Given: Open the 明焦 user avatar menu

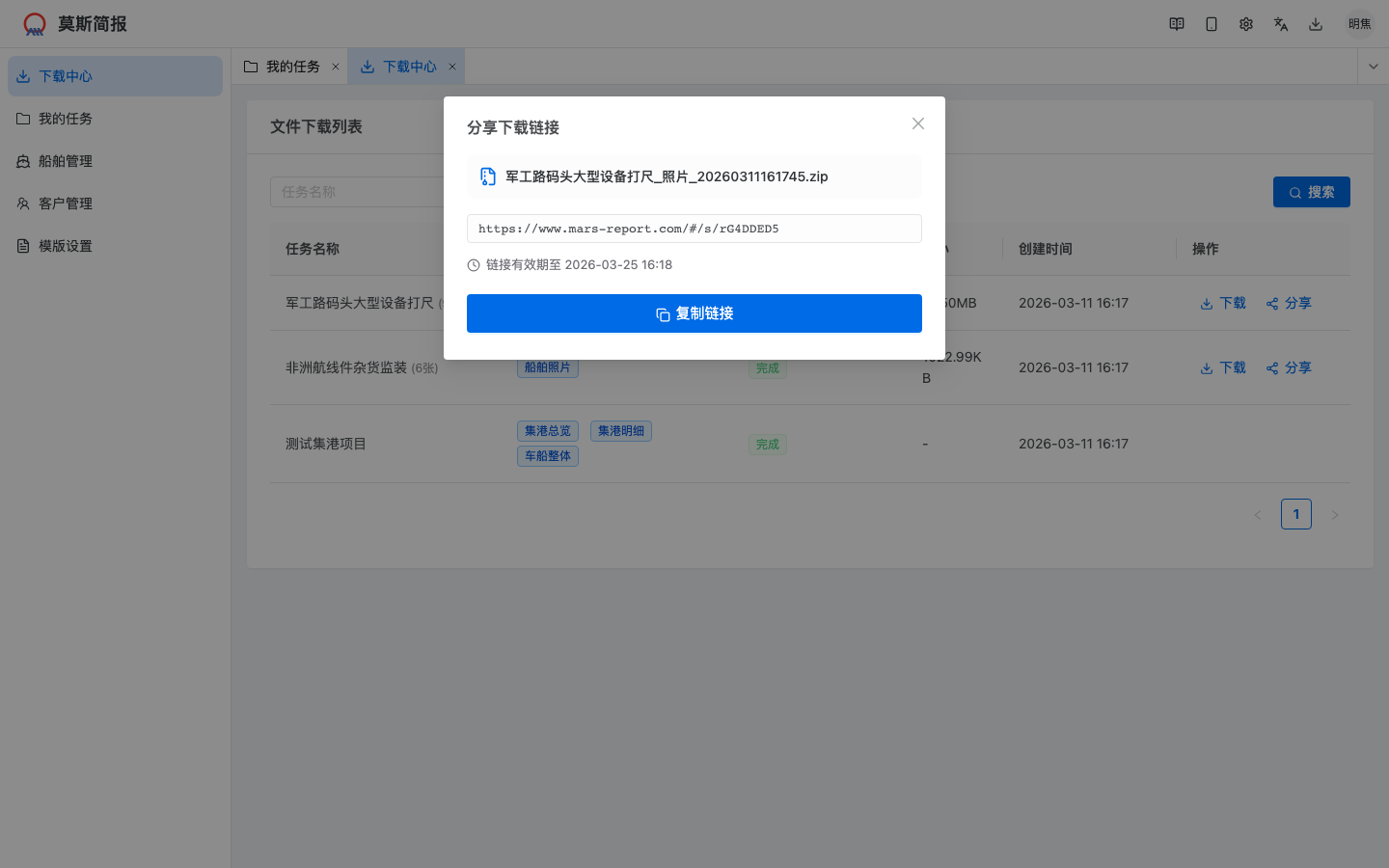Looking at the screenshot, I should click(x=1359, y=22).
